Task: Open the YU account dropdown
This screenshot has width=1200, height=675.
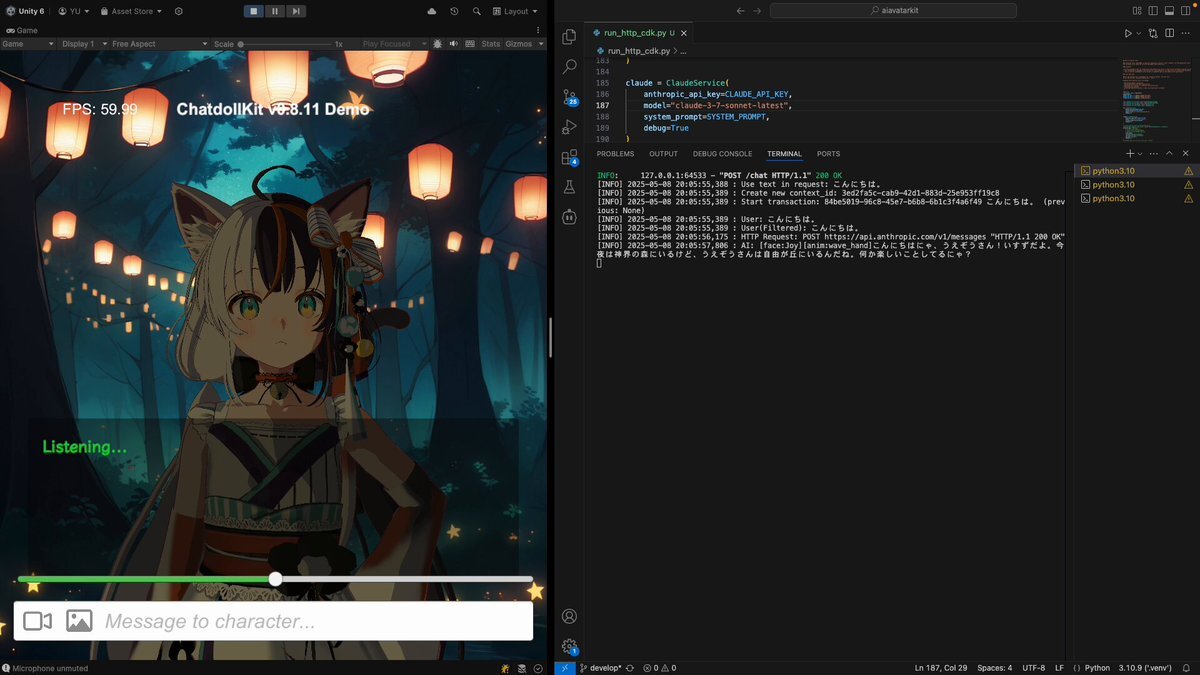Action: pos(74,11)
